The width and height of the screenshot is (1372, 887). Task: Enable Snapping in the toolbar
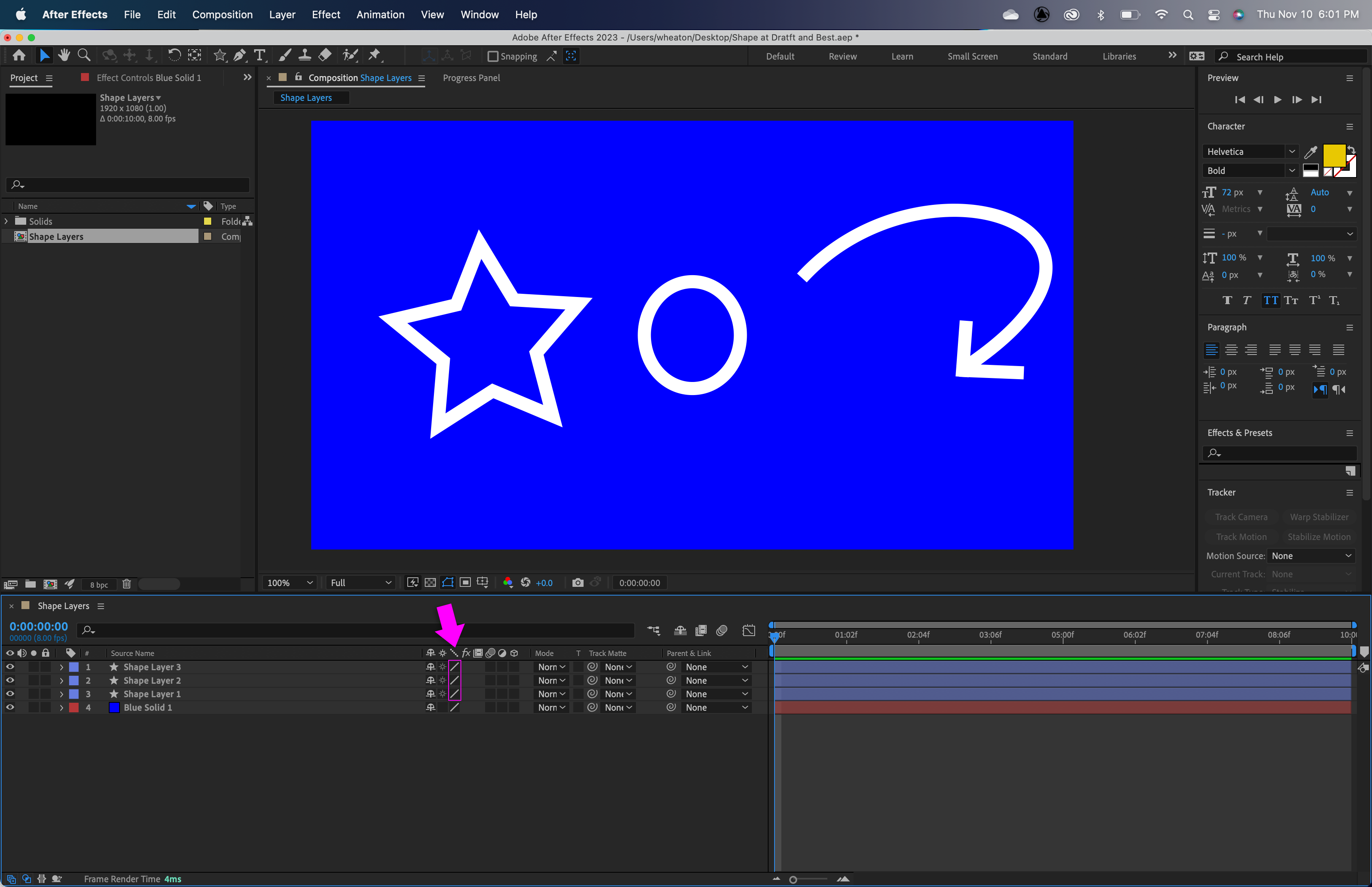click(x=494, y=56)
